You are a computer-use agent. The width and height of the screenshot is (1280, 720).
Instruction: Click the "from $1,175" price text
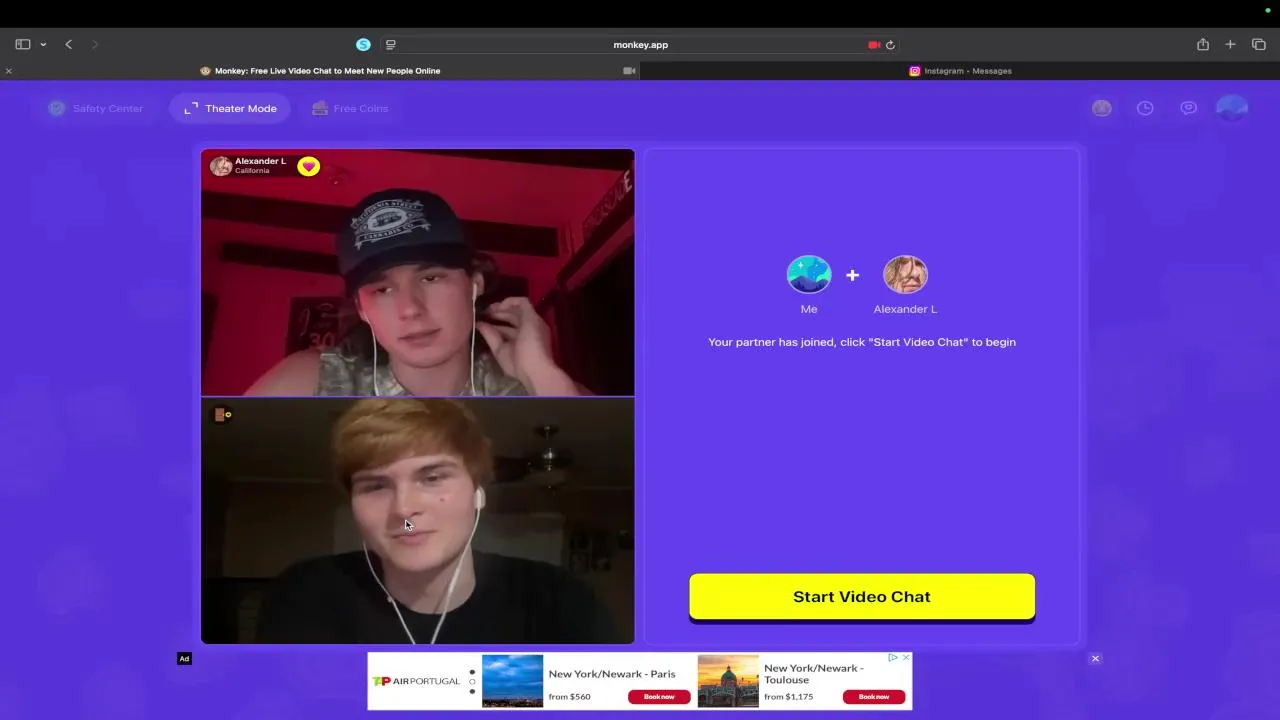789,696
